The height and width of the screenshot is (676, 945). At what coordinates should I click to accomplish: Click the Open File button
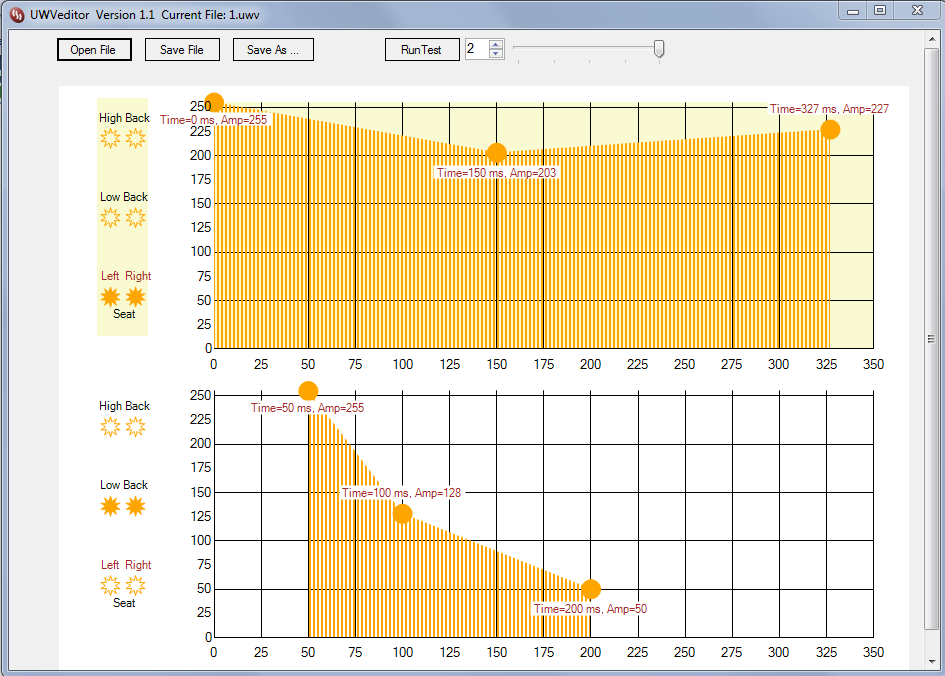click(x=95, y=49)
